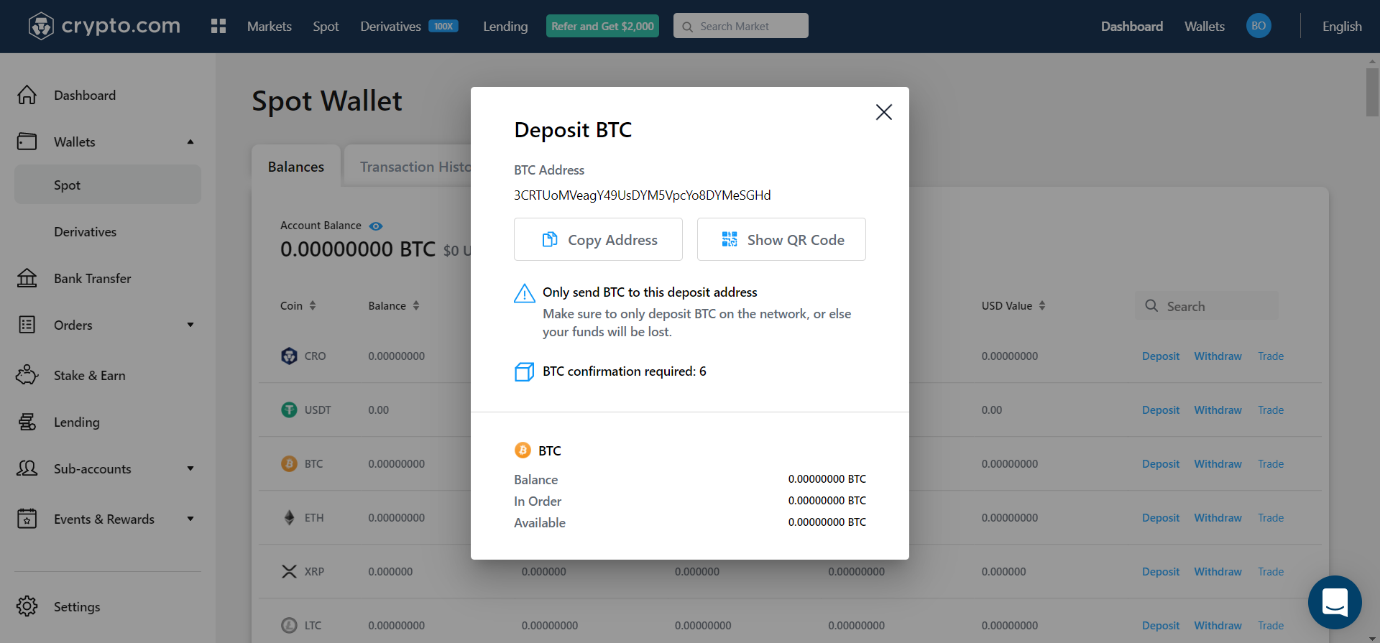
Task: Click the Wallets icon in sidebar
Action: point(27,142)
